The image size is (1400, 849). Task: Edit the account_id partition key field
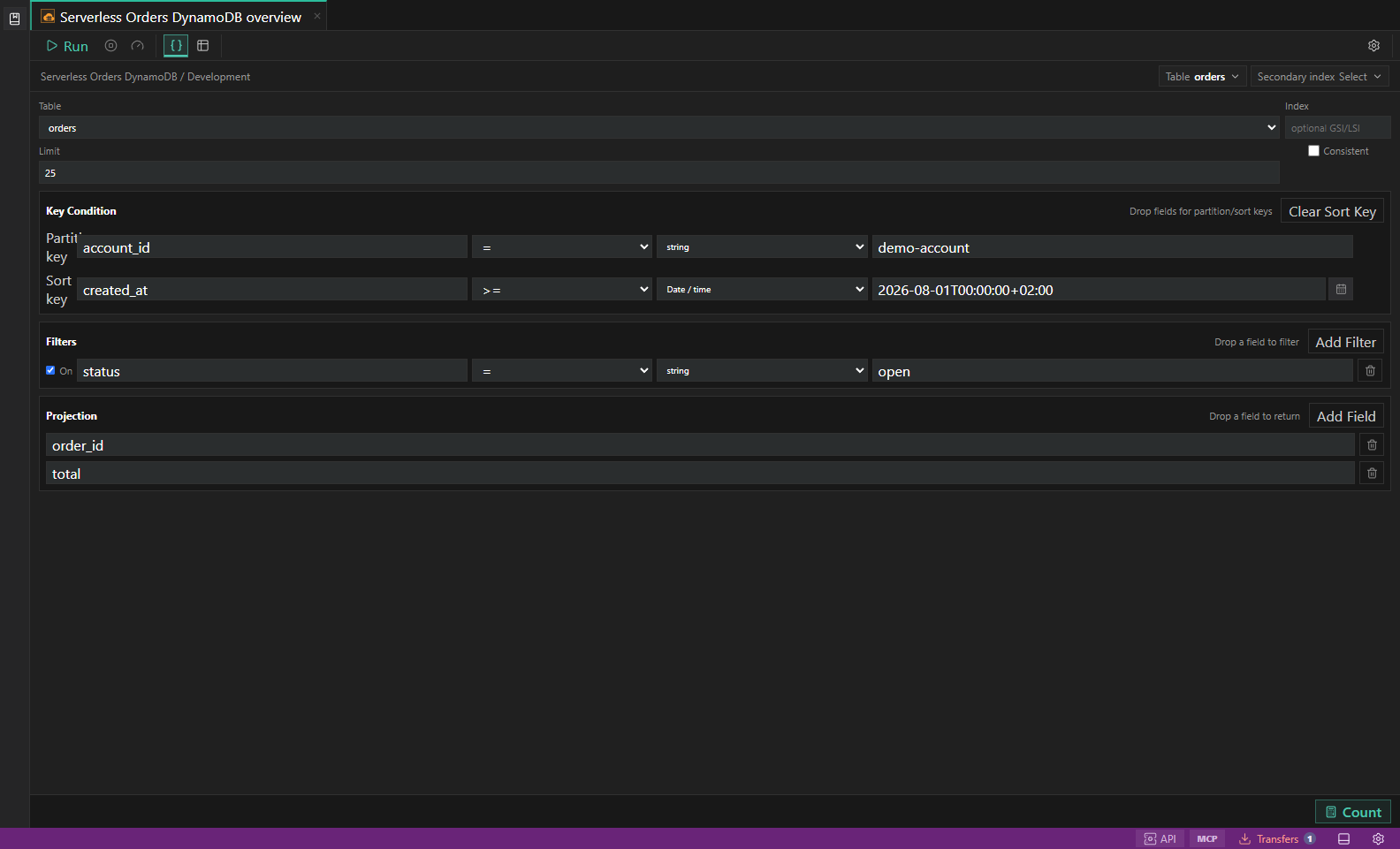tap(272, 247)
